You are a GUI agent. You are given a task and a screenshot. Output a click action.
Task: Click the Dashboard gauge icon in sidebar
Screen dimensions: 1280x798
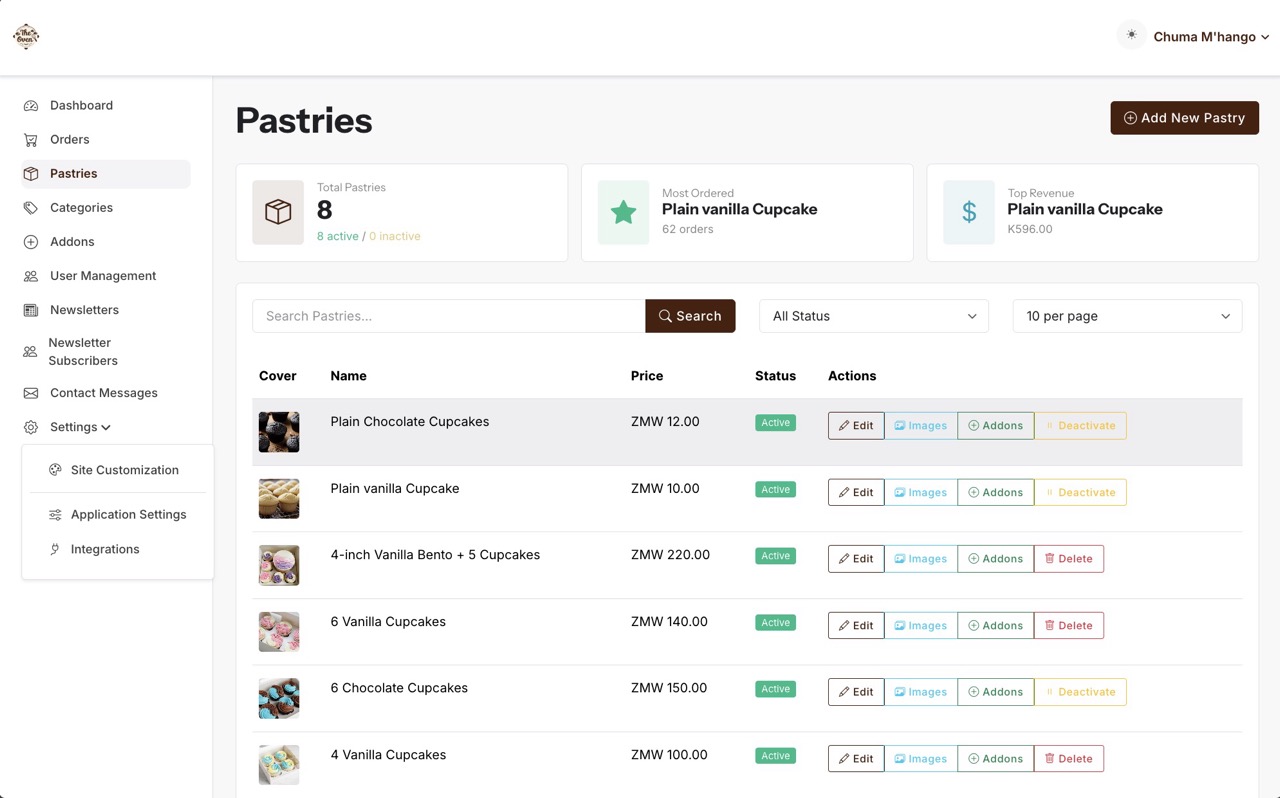[x=31, y=106]
